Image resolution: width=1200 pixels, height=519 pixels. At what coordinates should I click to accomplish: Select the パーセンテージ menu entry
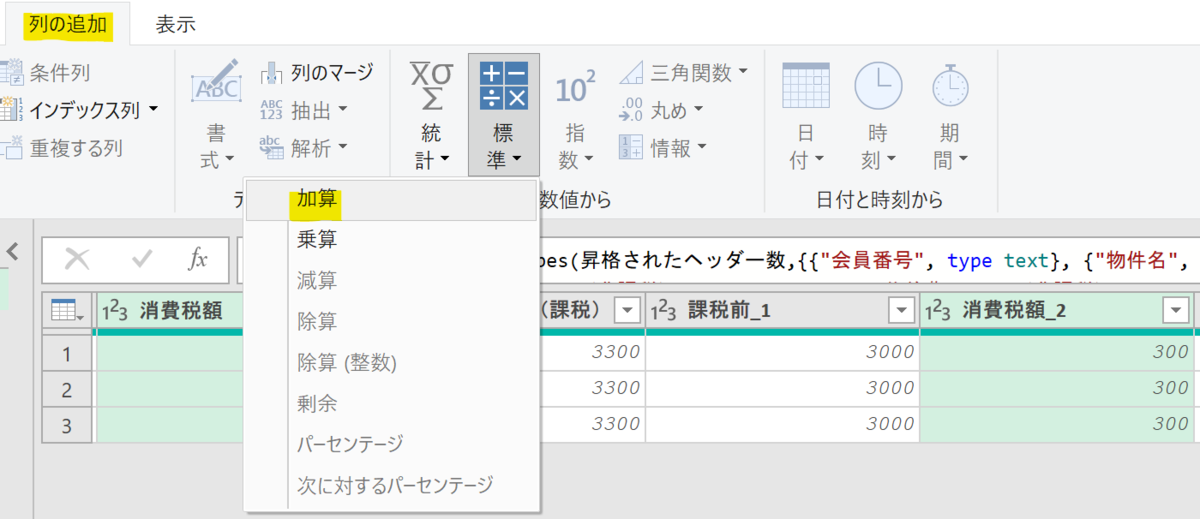pyautogui.click(x=391, y=444)
